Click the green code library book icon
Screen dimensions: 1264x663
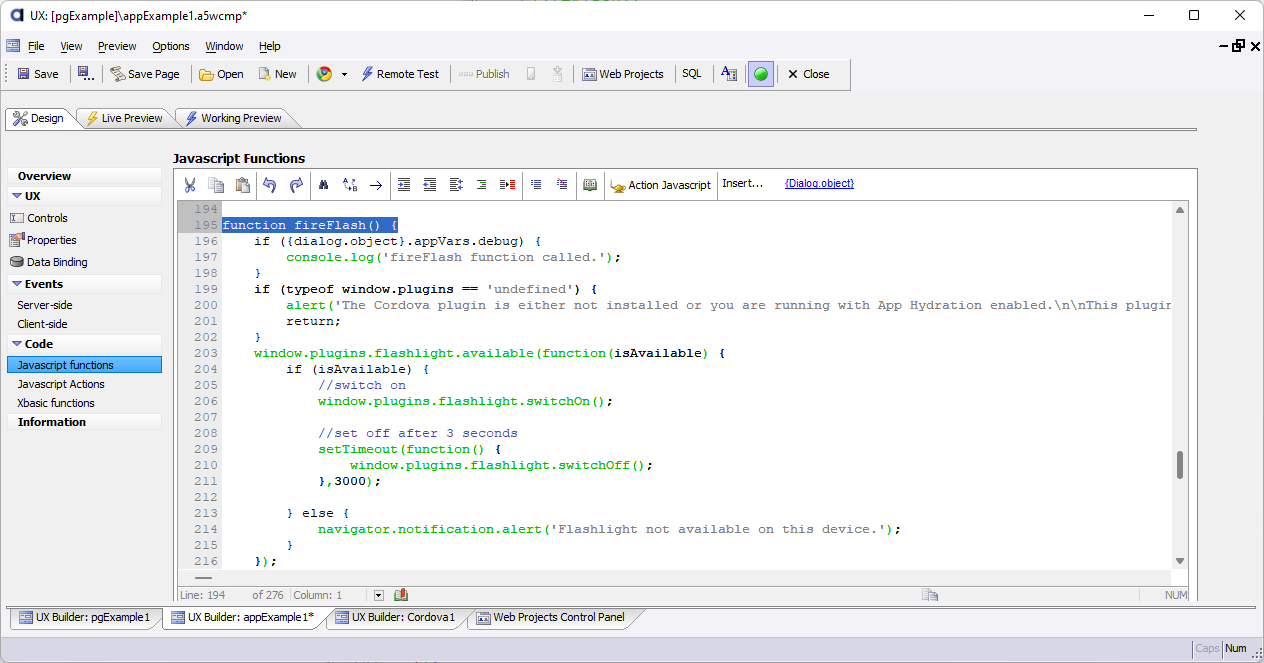tap(590, 185)
